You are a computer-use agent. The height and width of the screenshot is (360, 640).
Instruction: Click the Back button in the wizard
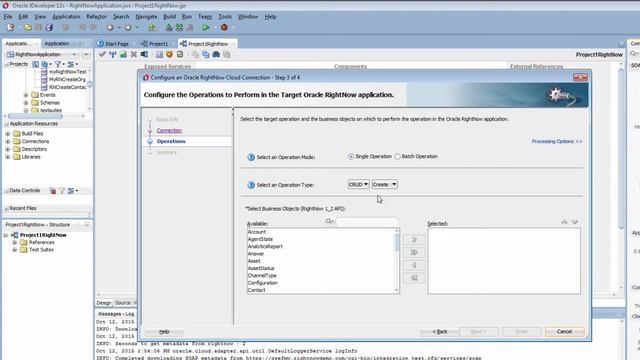(440, 332)
